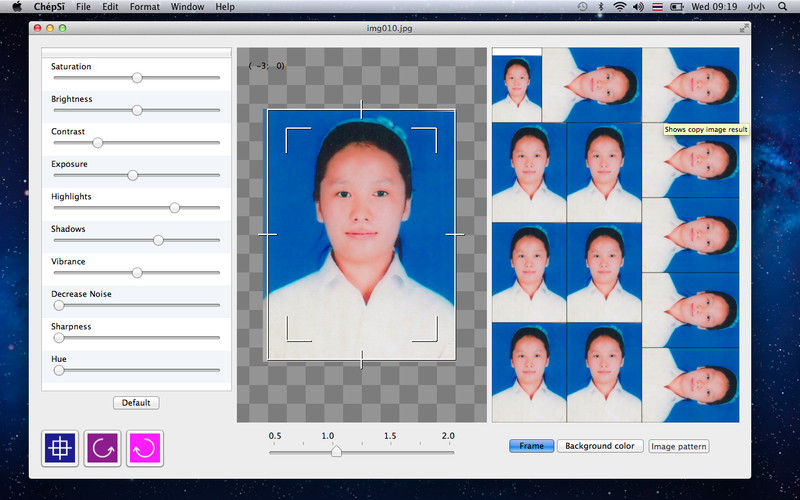Click the volume icon in menu bar

click(638, 7)
